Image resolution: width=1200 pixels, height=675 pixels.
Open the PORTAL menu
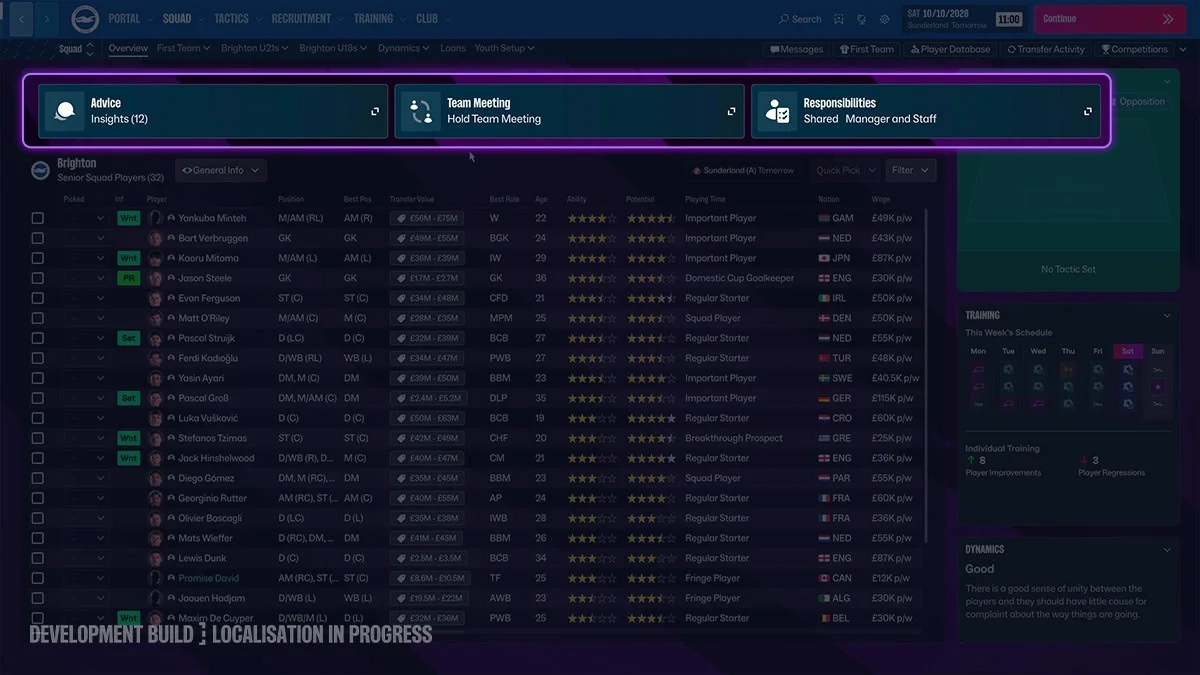130,19
